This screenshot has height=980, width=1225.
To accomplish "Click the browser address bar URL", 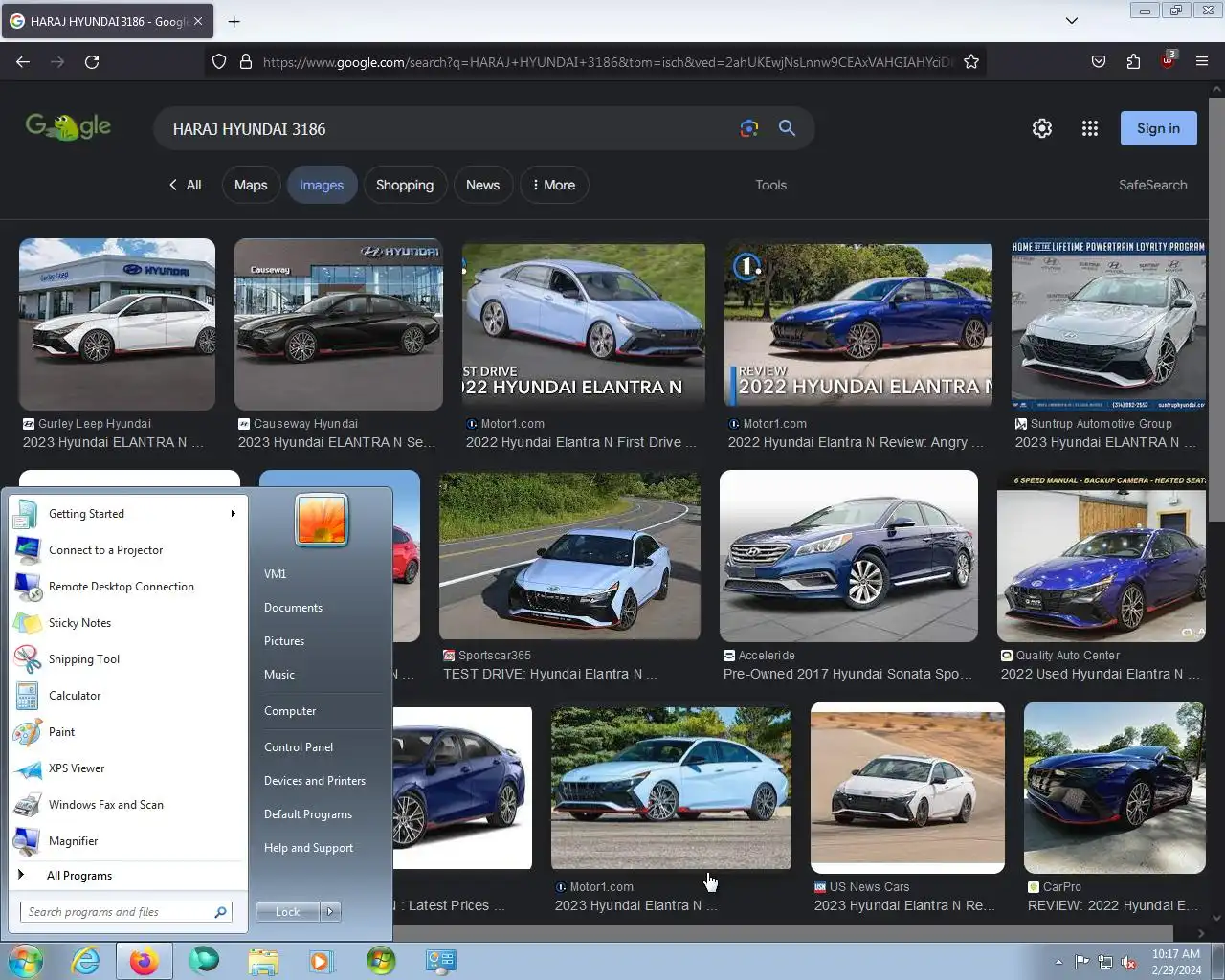I will point(608,62).
